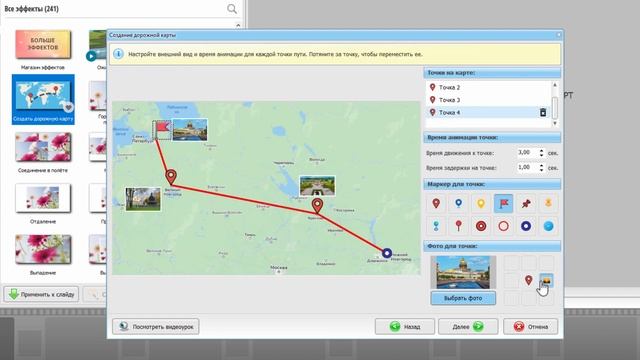The width and height of the screenshot is (640, 360).
Task: Choose the blue map pin marker
Action: tap(459, 203)
